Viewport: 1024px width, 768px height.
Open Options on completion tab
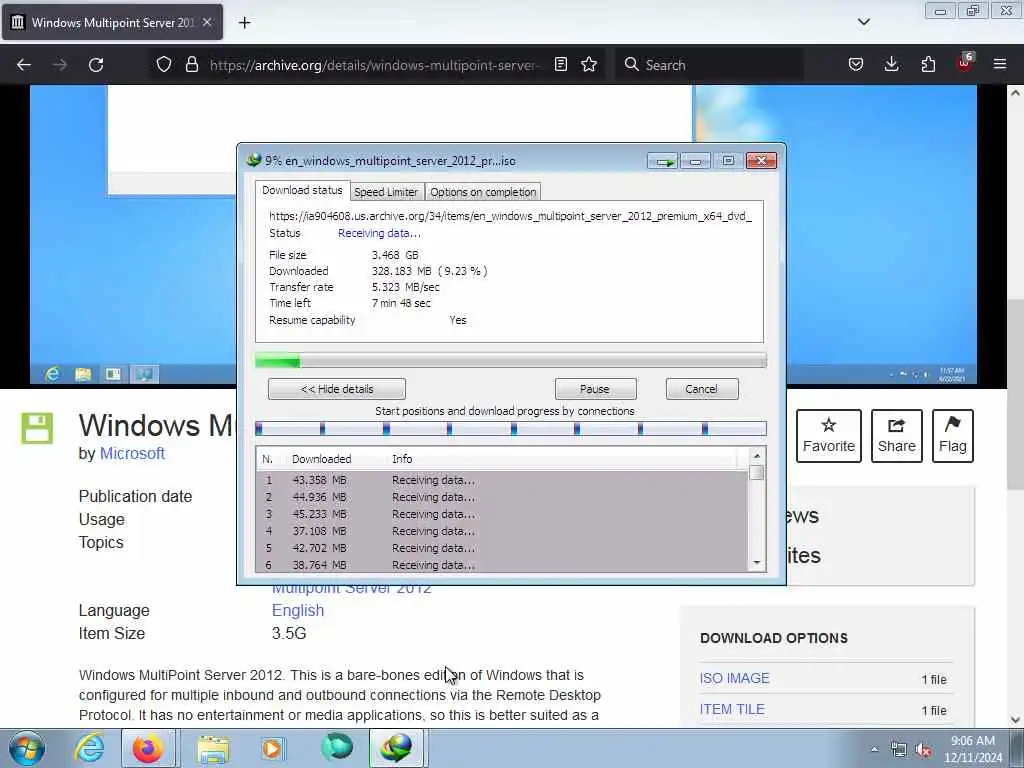[x=483, y=192]
